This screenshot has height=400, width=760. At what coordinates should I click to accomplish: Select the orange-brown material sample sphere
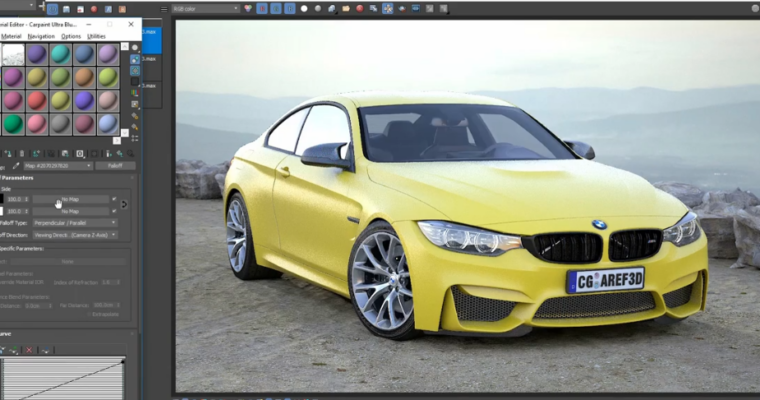(x=84, y=78)
